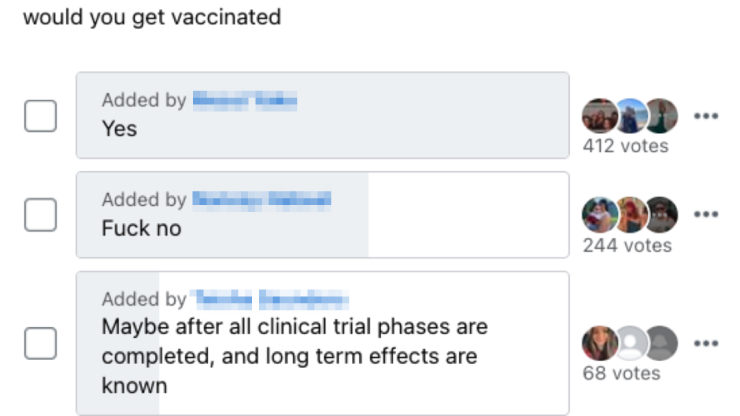Open more options for the Yes answer
Screen dimensions: 740x416
click(x=706, y=116)
